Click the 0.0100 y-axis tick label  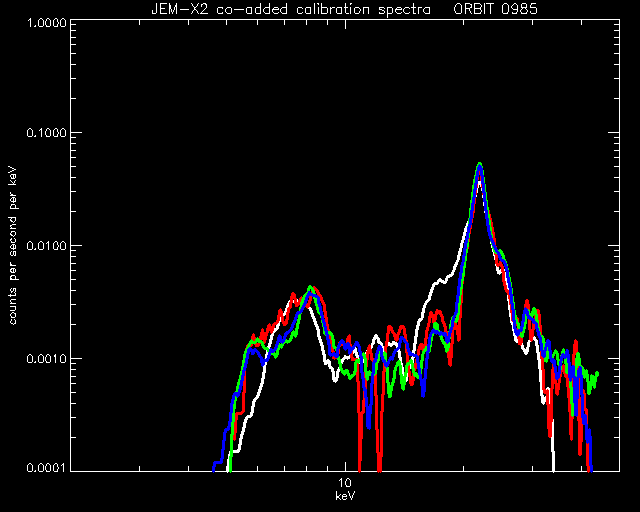[x=46, y=246]
